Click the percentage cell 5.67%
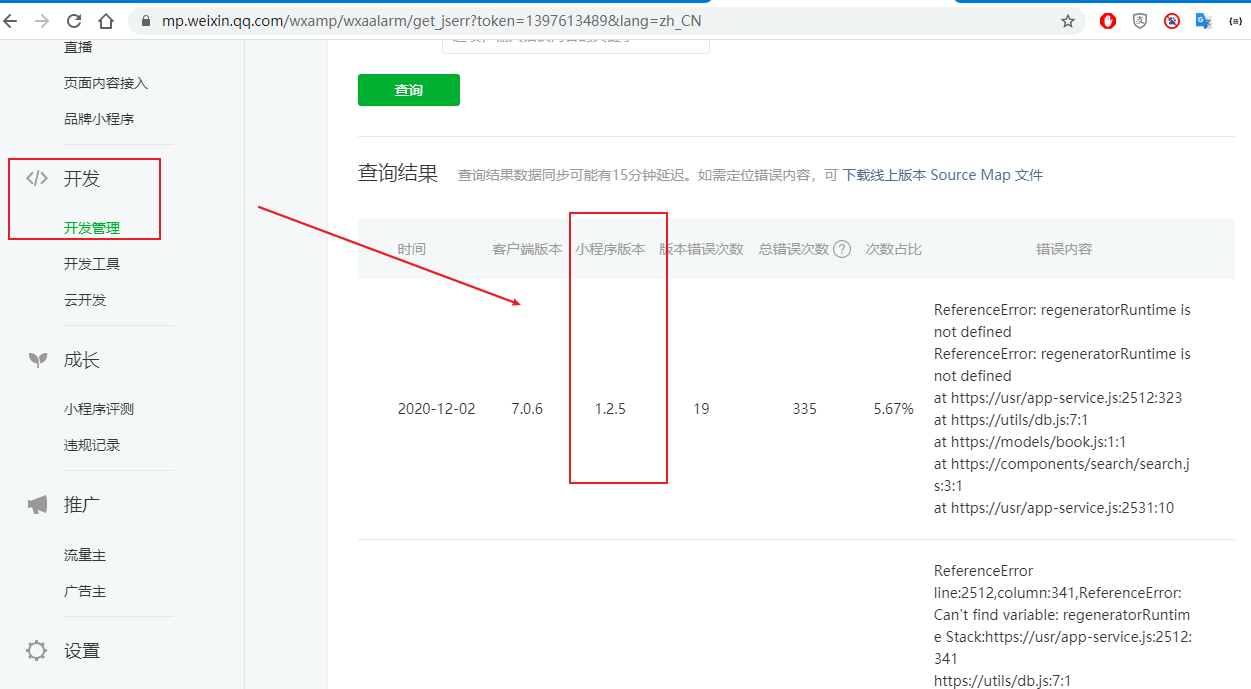 [x=894, y=409]
